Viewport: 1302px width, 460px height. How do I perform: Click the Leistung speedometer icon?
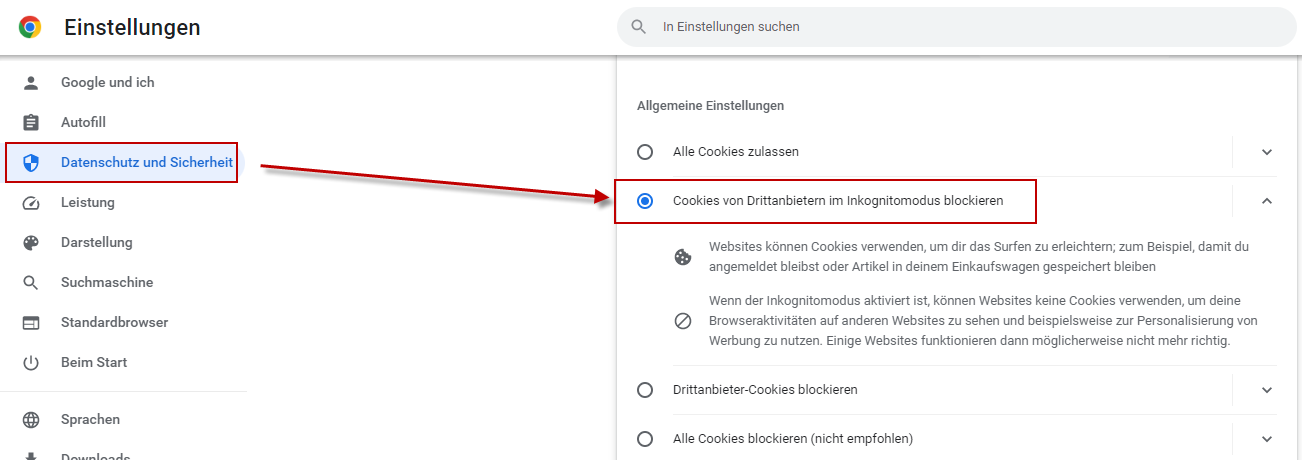coord(31,202)
